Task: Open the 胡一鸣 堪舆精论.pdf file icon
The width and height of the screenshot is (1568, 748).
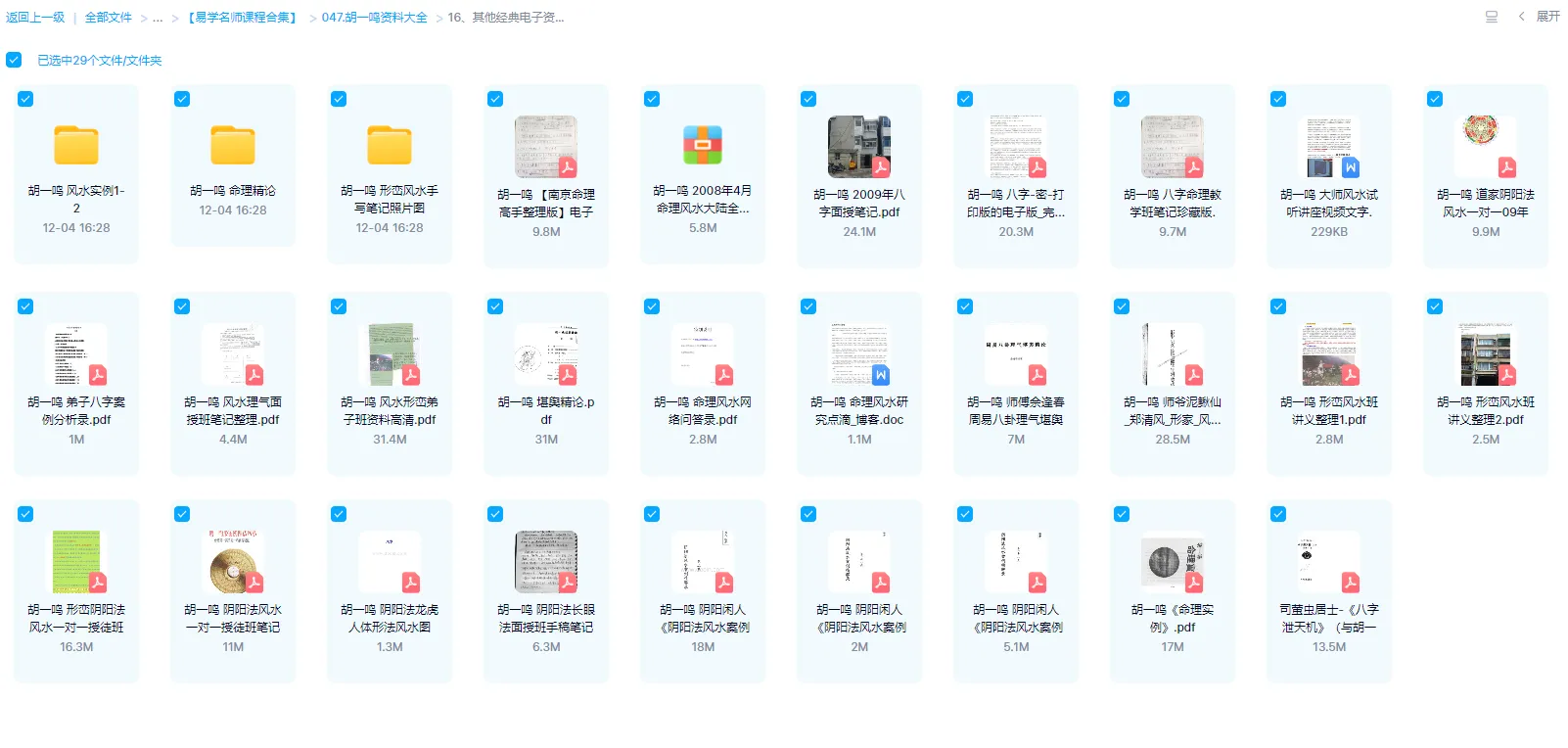Action: (546, 355)
